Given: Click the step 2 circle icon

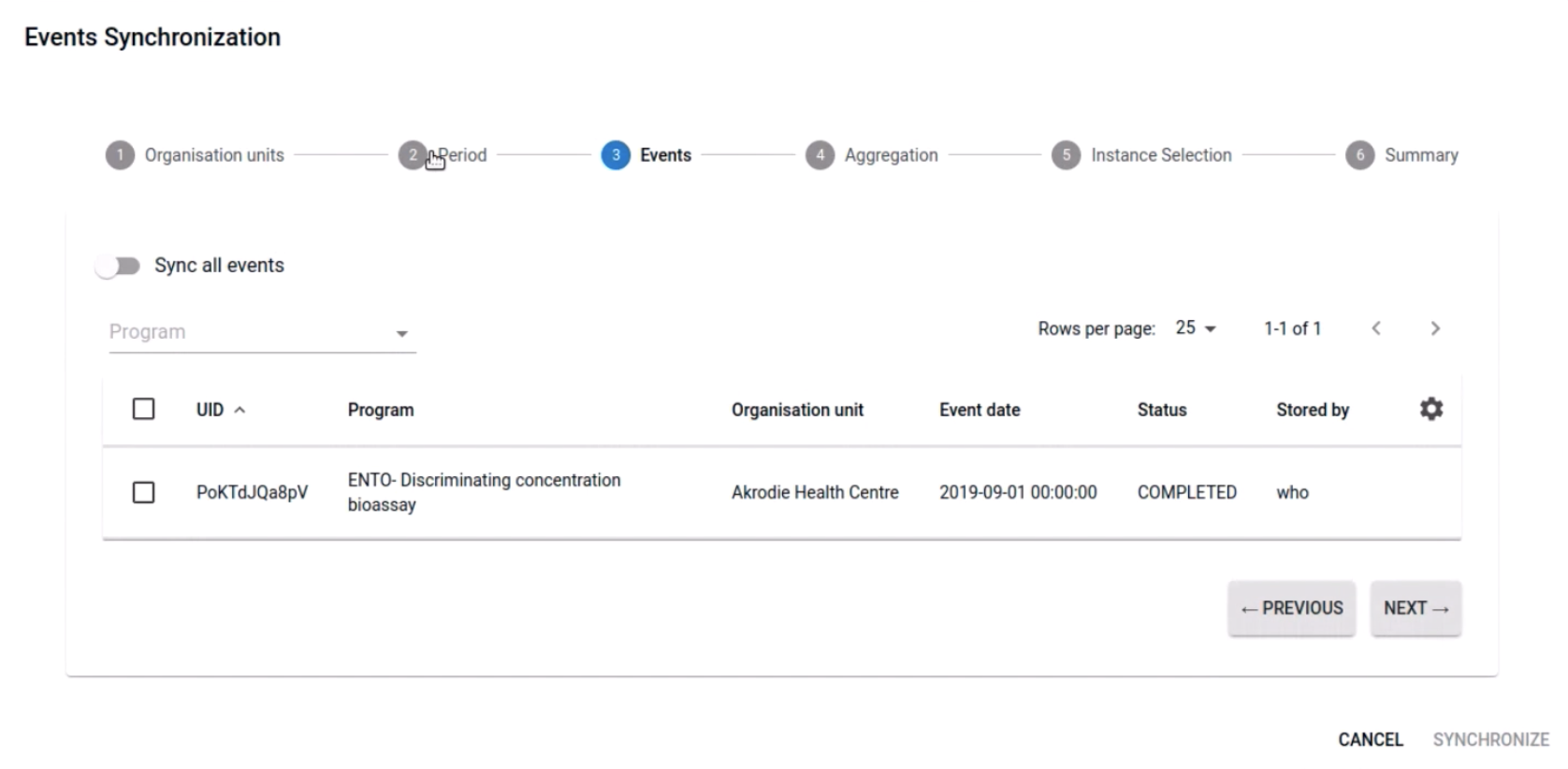Looking at the screenshot, I should pyautogui.click(x=413, y=155).
